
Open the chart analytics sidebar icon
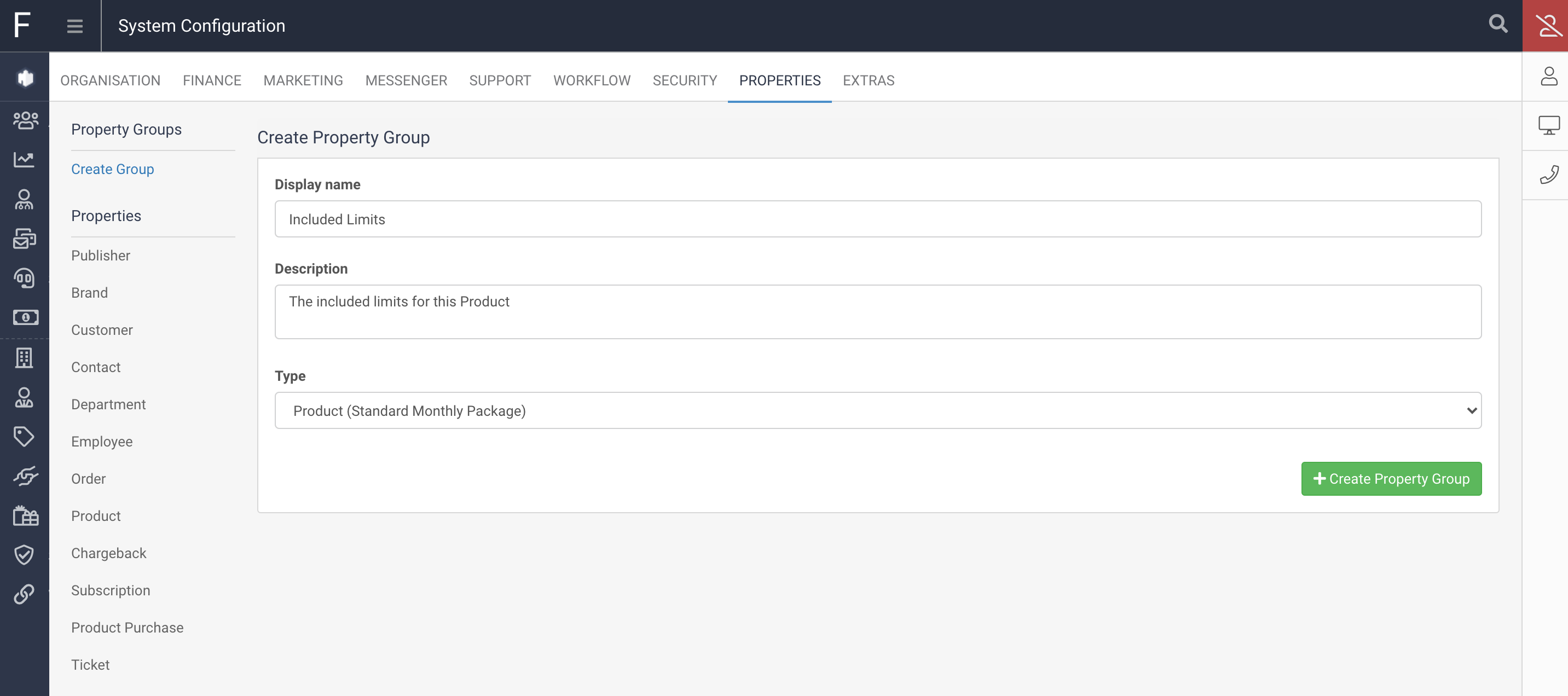tap(24, 159)
